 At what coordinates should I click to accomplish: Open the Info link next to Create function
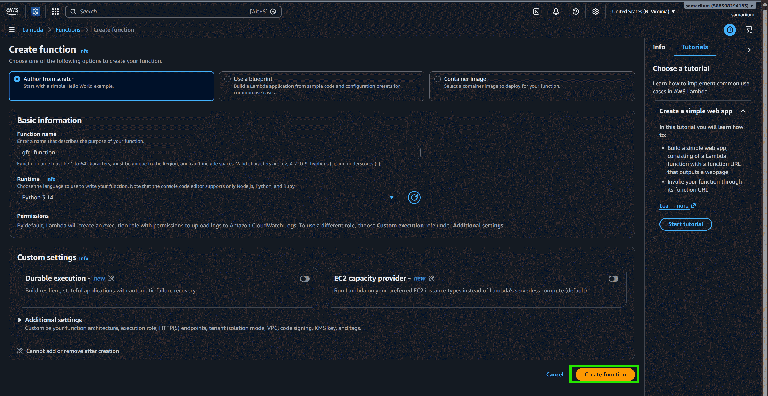click(x=84, y=50)
